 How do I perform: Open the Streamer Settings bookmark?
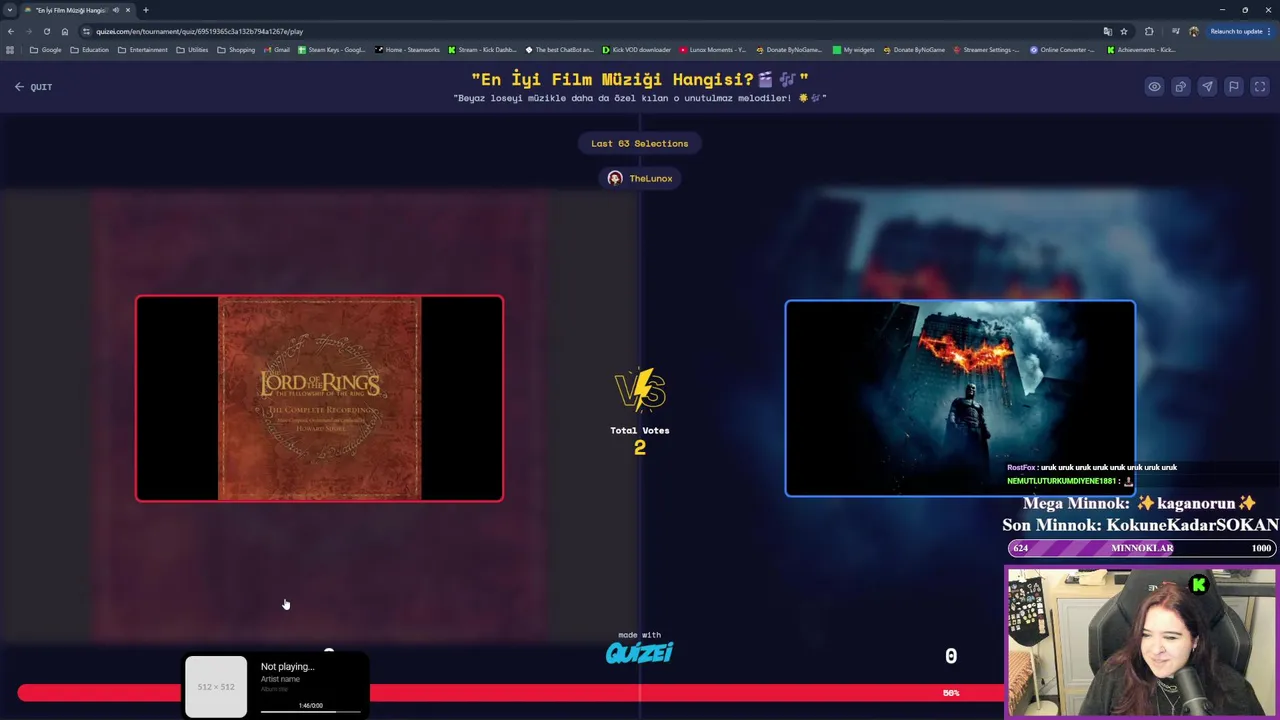(x=986, y=50)
